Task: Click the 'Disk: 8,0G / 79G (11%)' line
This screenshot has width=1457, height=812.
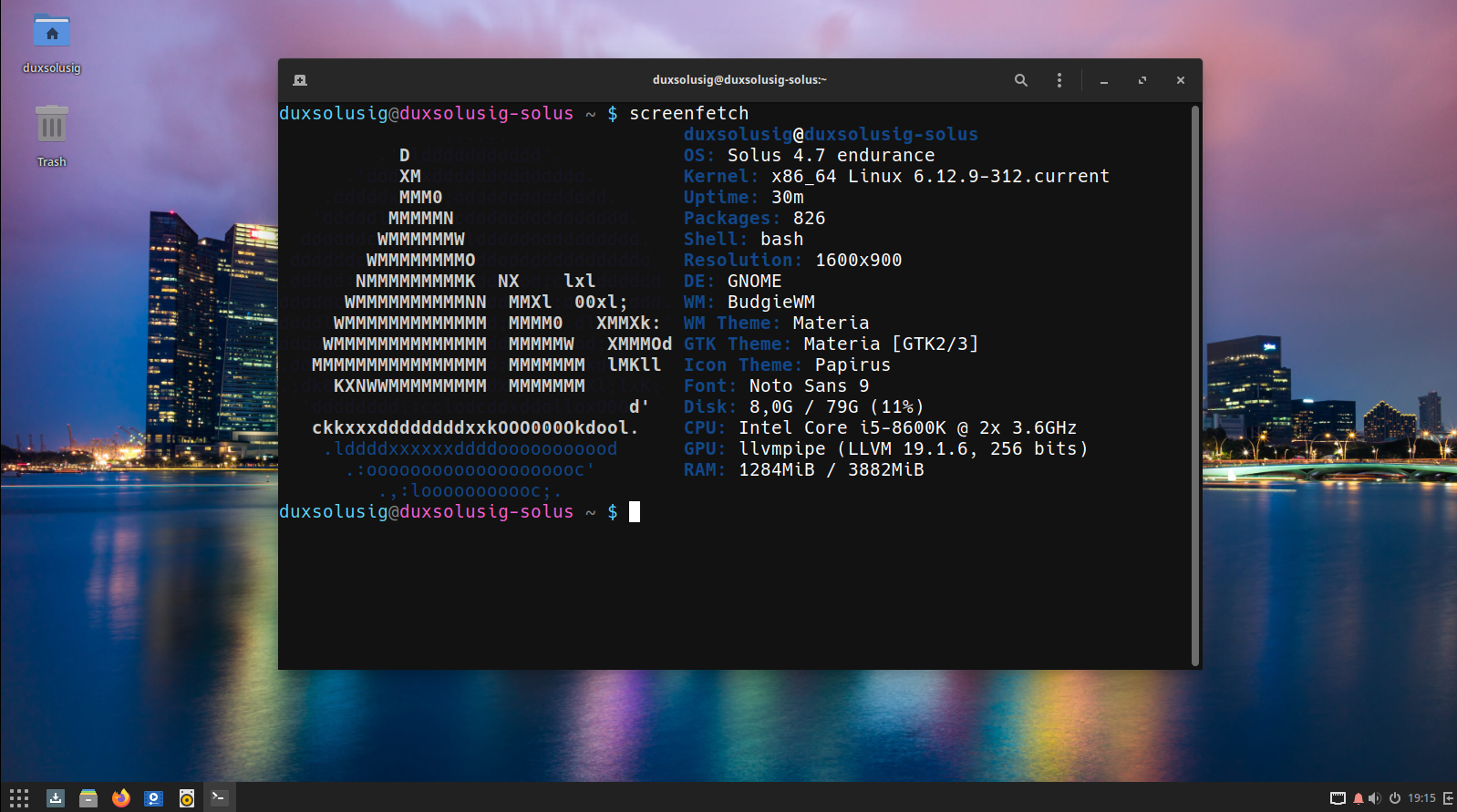Action: coord(804,406)
